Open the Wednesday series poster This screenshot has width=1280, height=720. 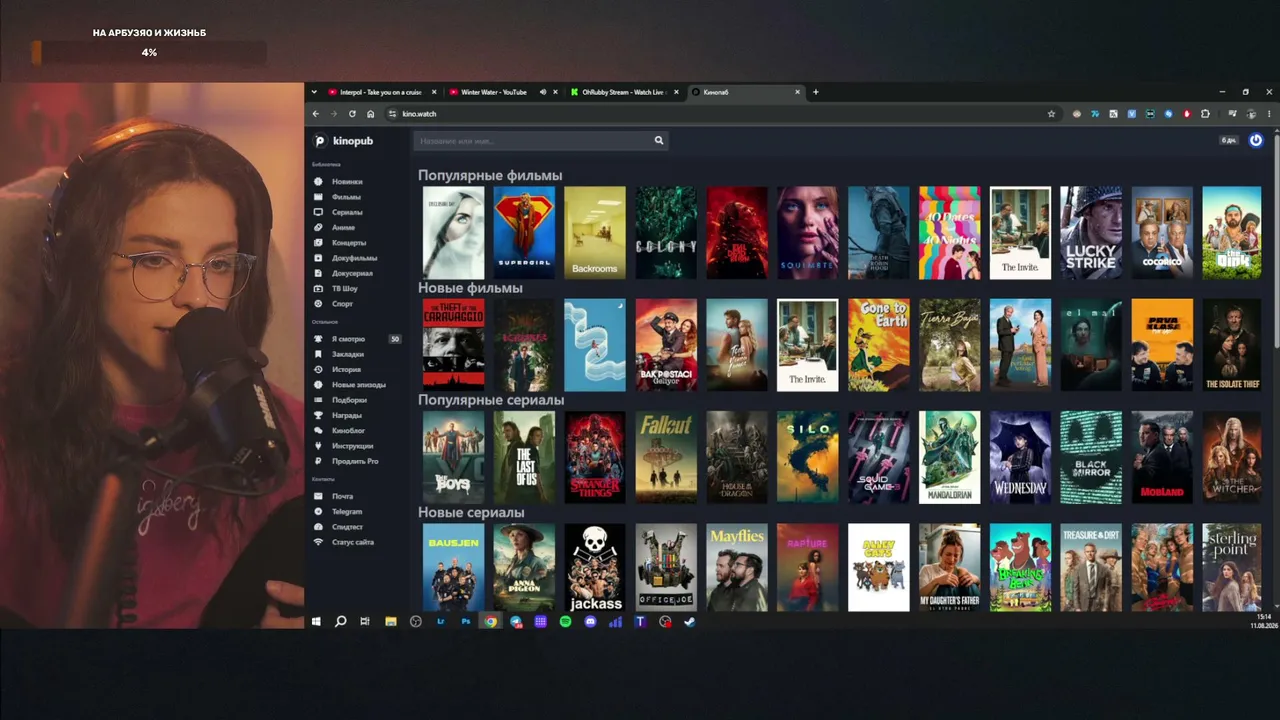[x=1020, y=457]
